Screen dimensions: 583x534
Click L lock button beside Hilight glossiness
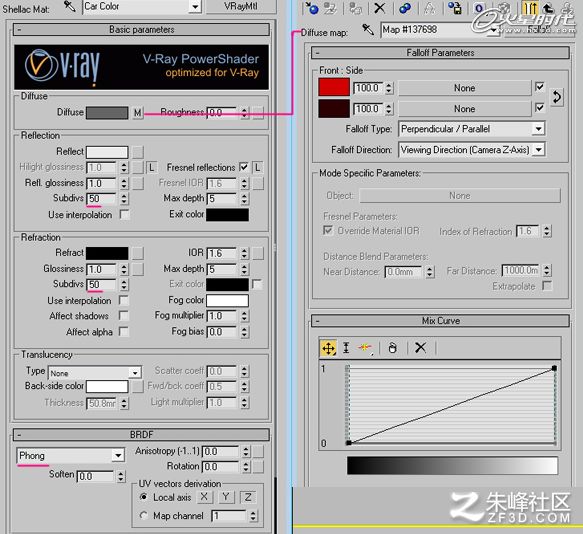click(x=151, y=168)
